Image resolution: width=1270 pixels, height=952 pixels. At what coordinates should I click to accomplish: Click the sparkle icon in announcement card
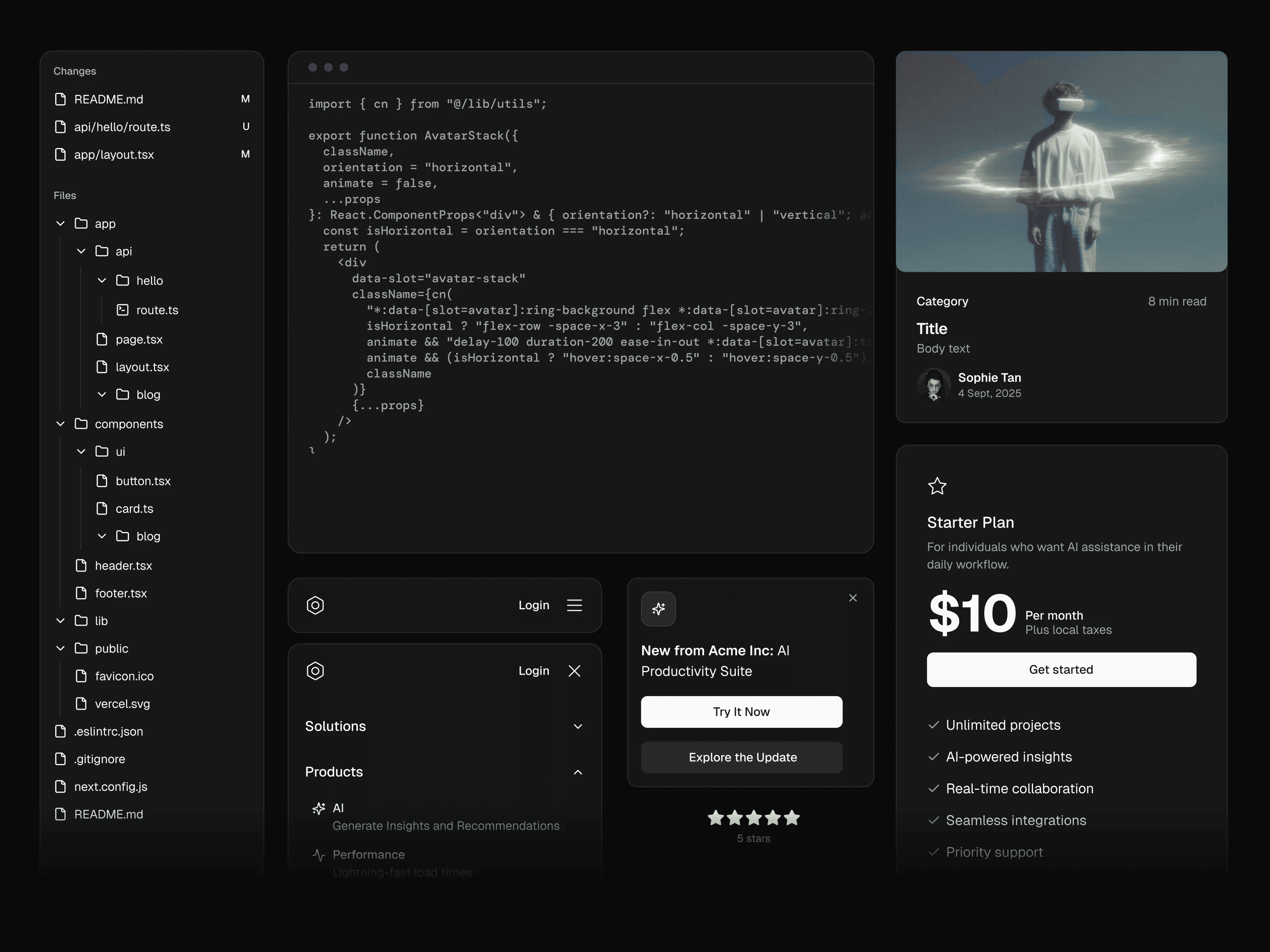point(658,609)
